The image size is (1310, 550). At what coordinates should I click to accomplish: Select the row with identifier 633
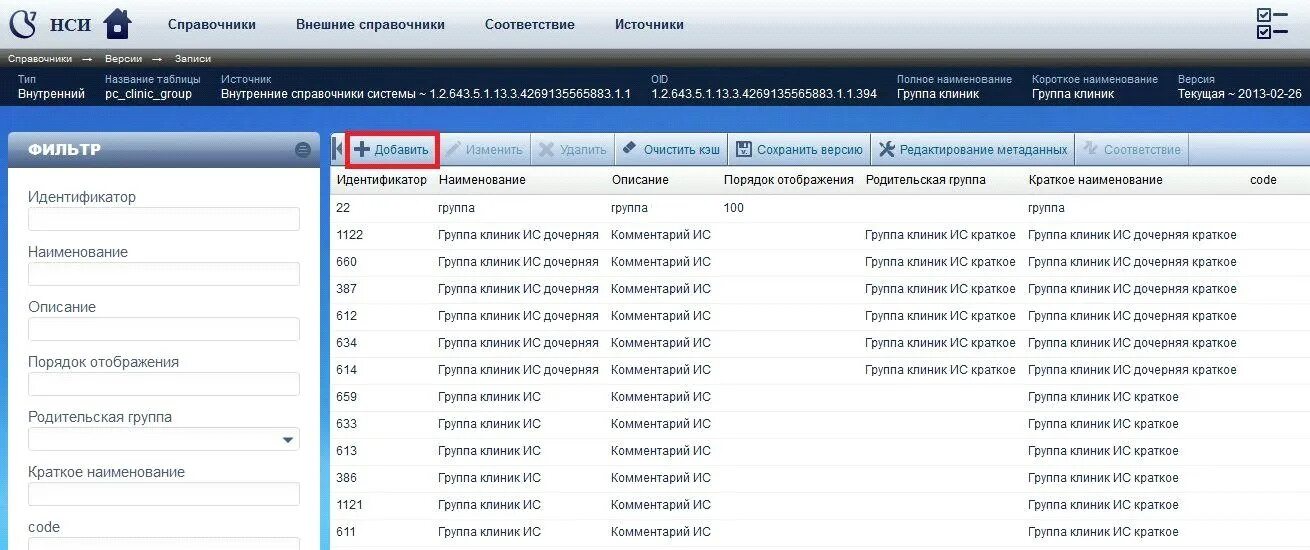point(820,424)
